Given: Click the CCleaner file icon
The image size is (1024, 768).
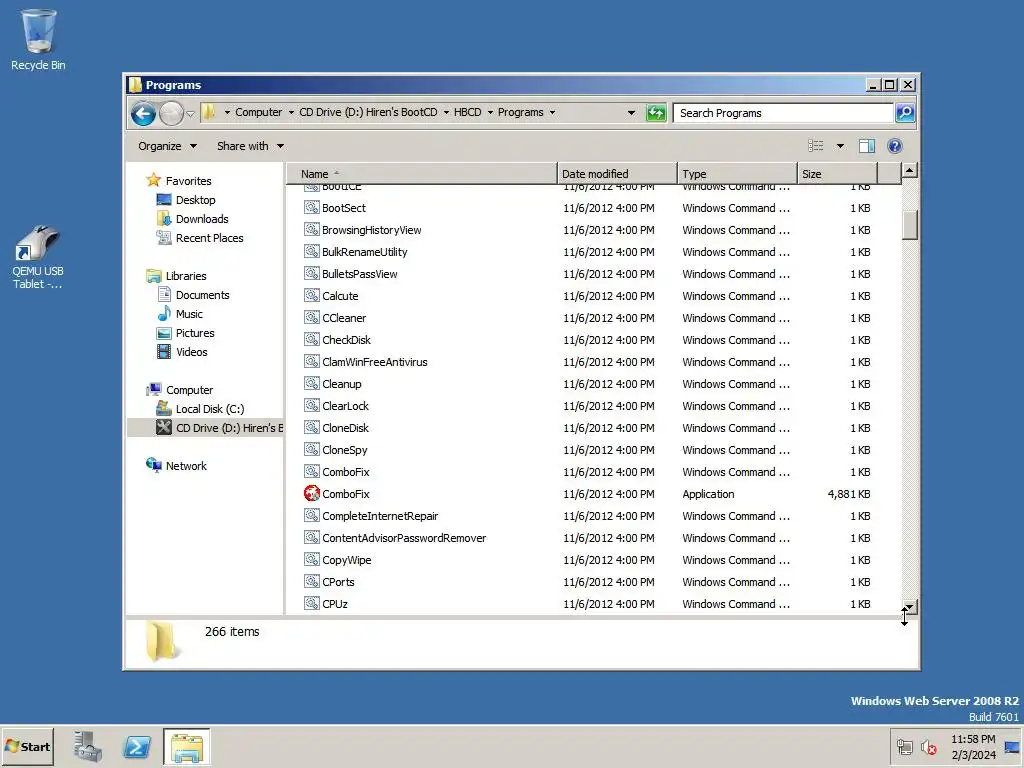Looking at the screenshot, I should coord(312,317).
